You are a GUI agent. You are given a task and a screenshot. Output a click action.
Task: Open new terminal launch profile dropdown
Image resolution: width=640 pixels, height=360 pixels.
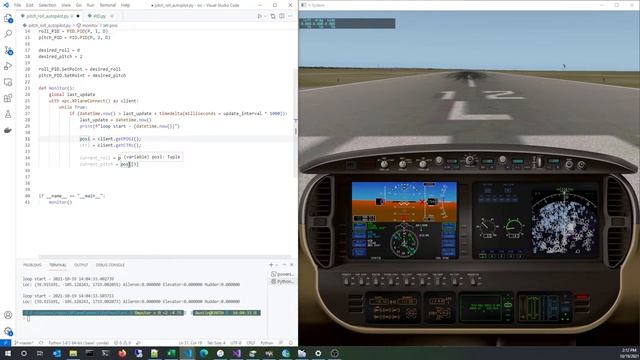[x=277, y=265]
